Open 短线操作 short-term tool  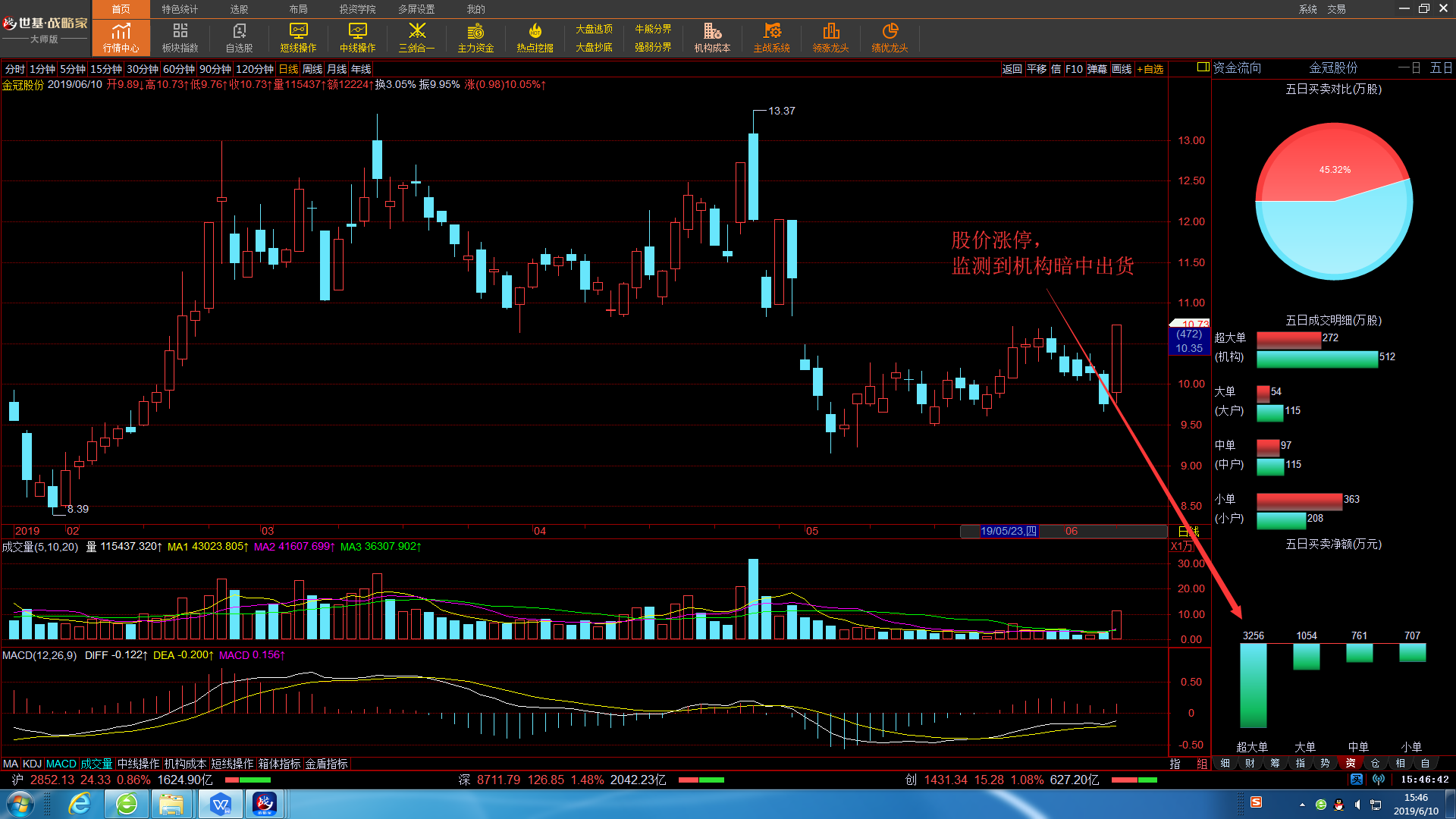(x=298, y=37)
